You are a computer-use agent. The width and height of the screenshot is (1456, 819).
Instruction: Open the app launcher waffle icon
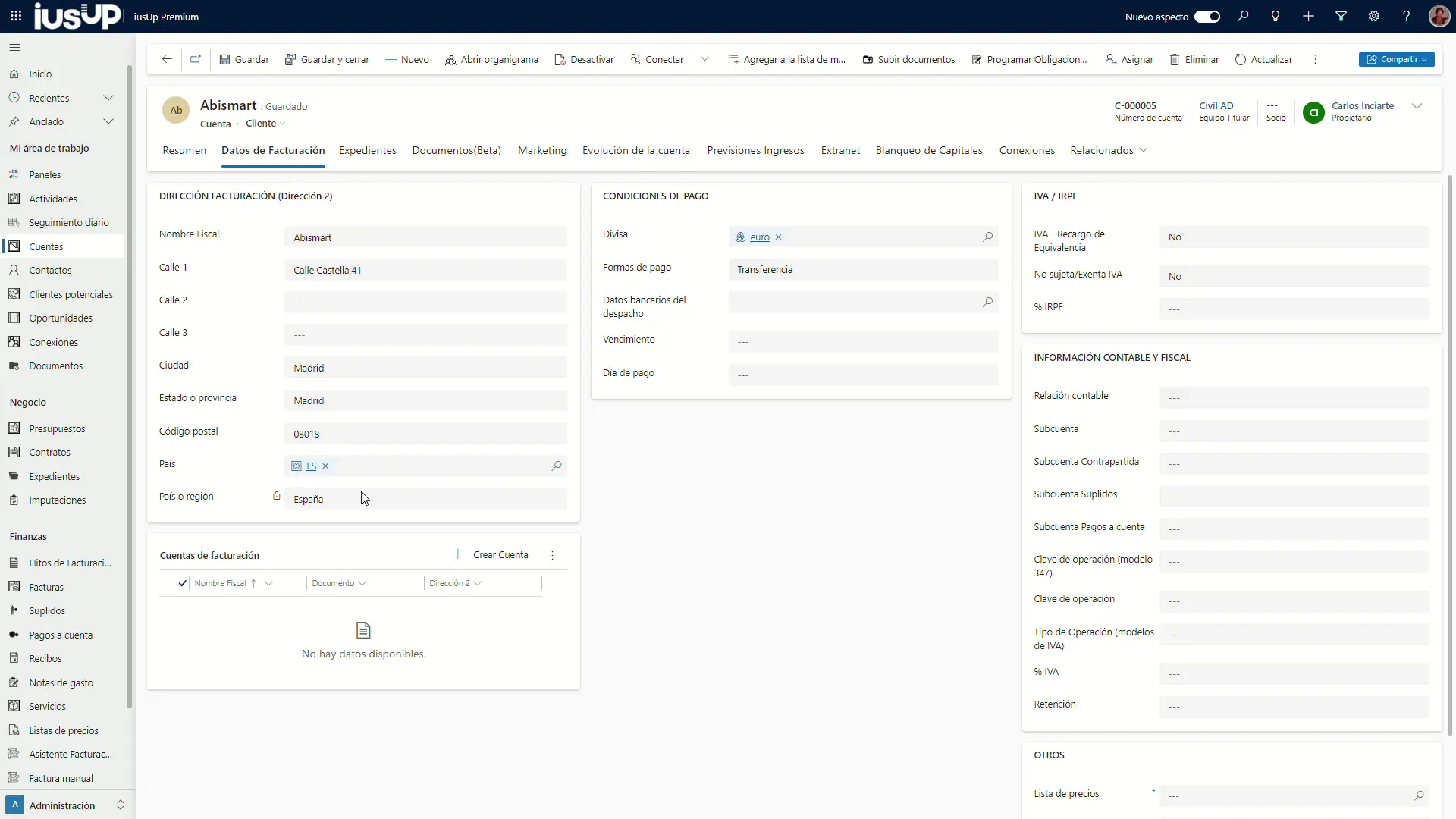click(16, 17)
